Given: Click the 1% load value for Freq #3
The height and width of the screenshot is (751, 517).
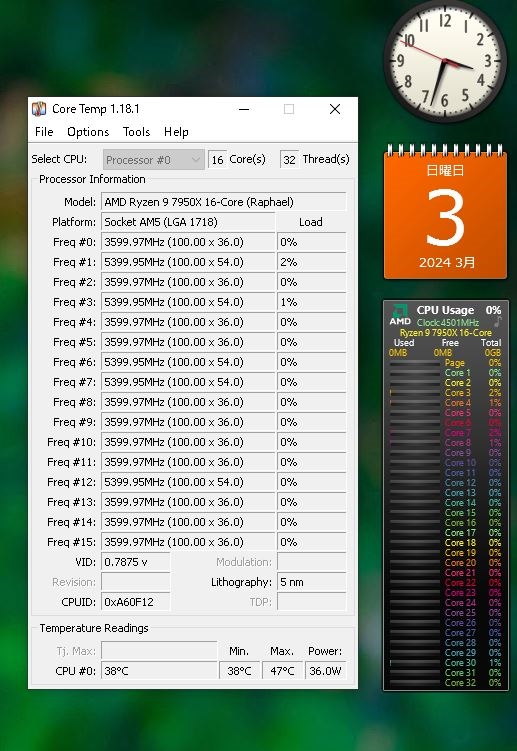Looking at the screenshot, I should [311, 302].
